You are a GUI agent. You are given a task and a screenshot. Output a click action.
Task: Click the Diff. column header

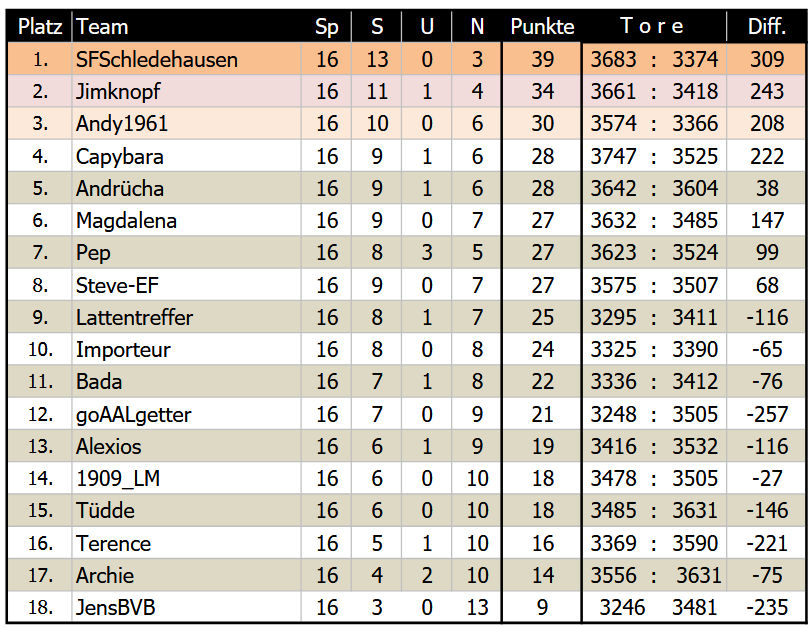[767, 27]
